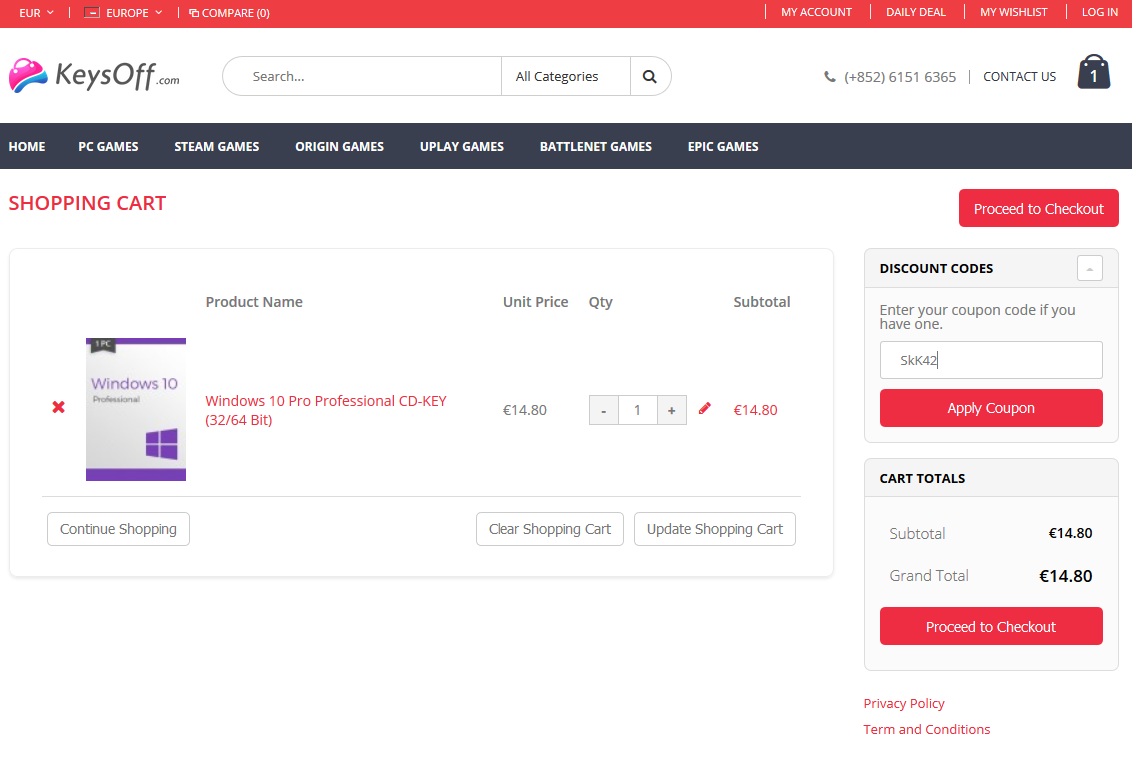Click the Europe flag icon

(92, 12)
